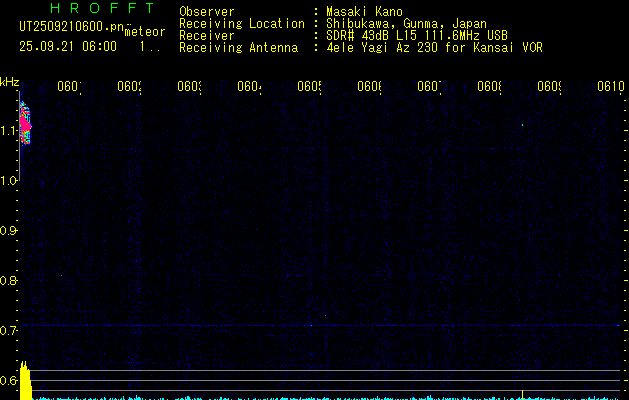Click the 25.09.21 06:00 timestamp
This screenshot has height=400, width=629.
[x=68, y=46]
